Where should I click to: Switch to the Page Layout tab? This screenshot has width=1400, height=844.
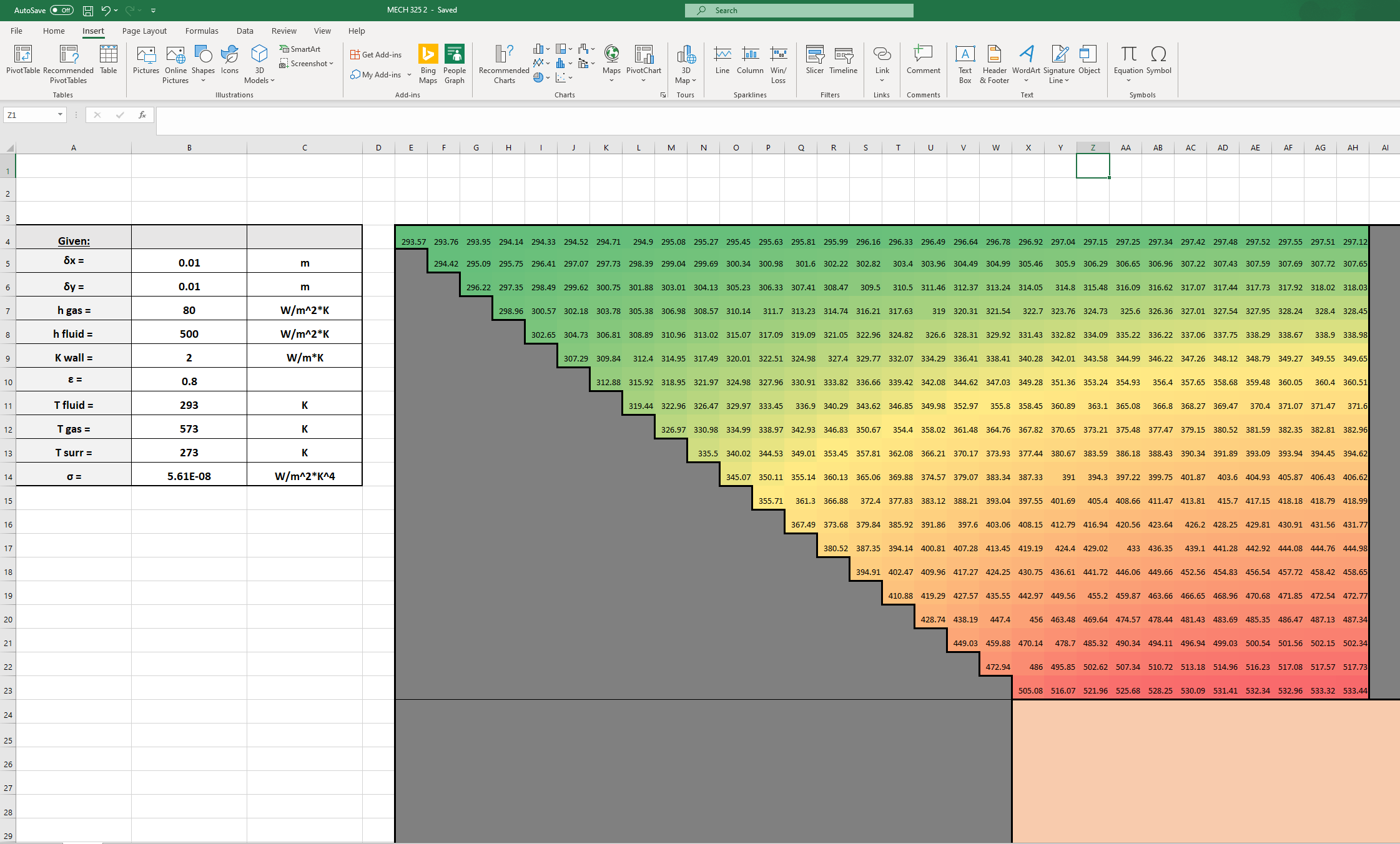(144, 31)
